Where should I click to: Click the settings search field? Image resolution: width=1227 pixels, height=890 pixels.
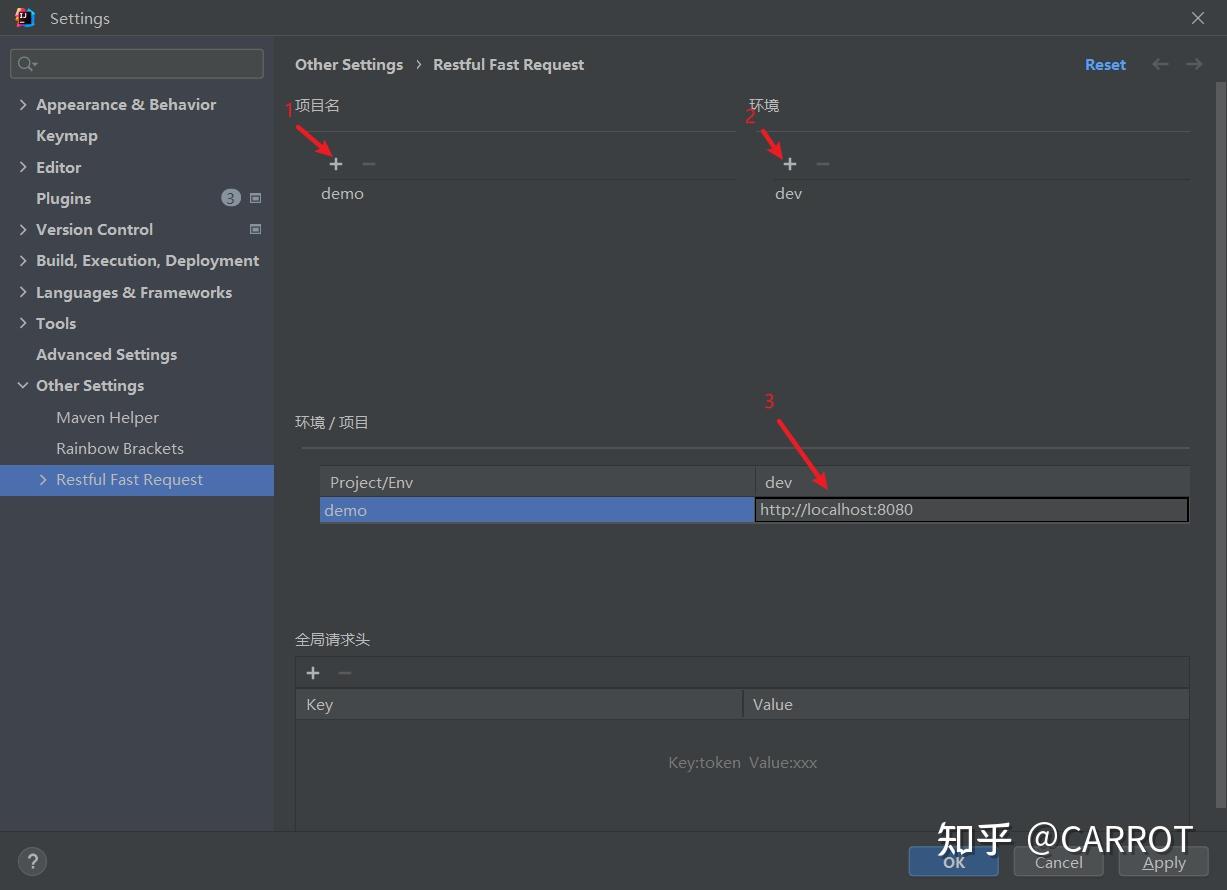pyautogui.click(x=136, y=63)
